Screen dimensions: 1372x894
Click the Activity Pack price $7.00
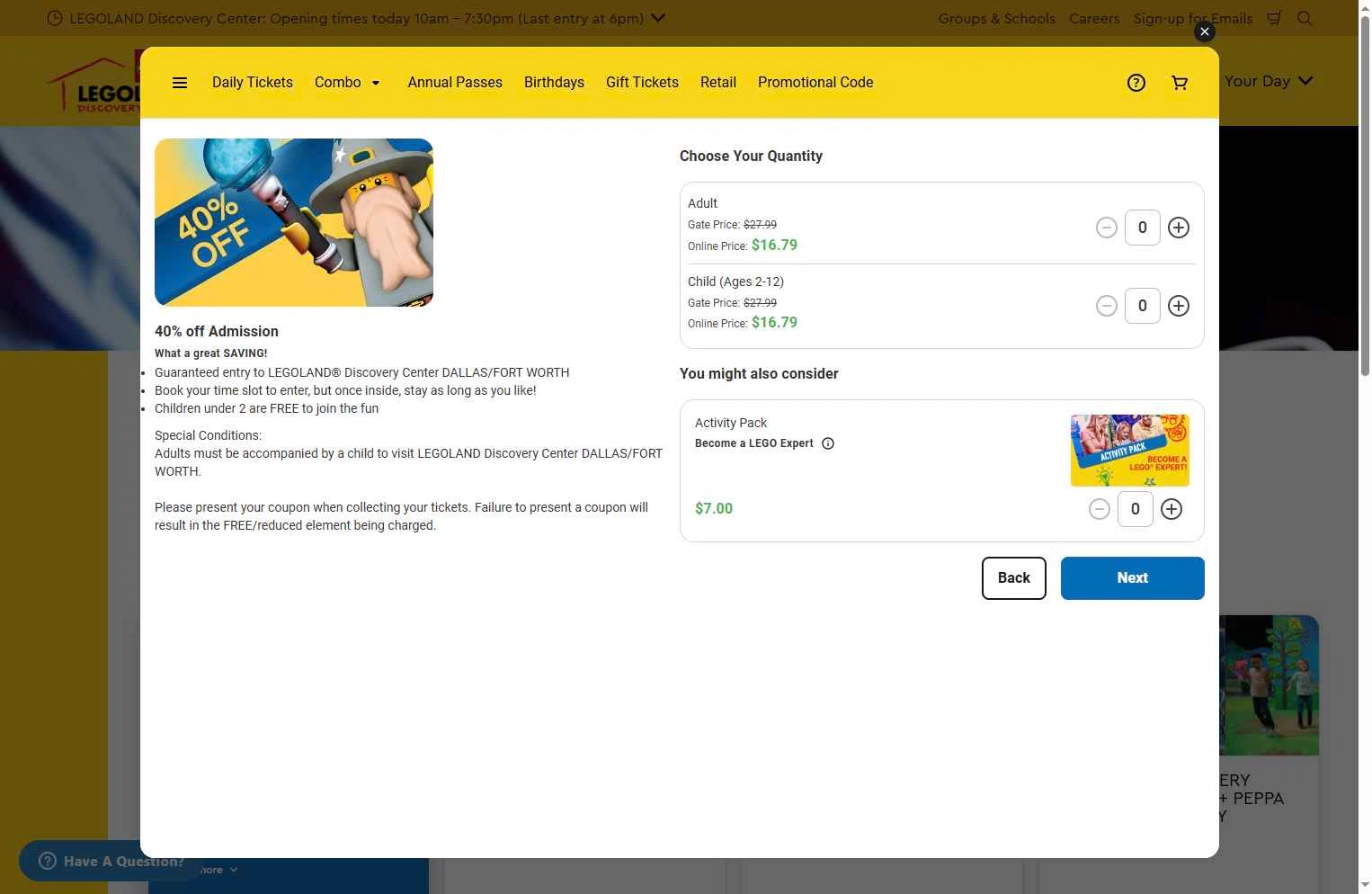tap(714, 508)
